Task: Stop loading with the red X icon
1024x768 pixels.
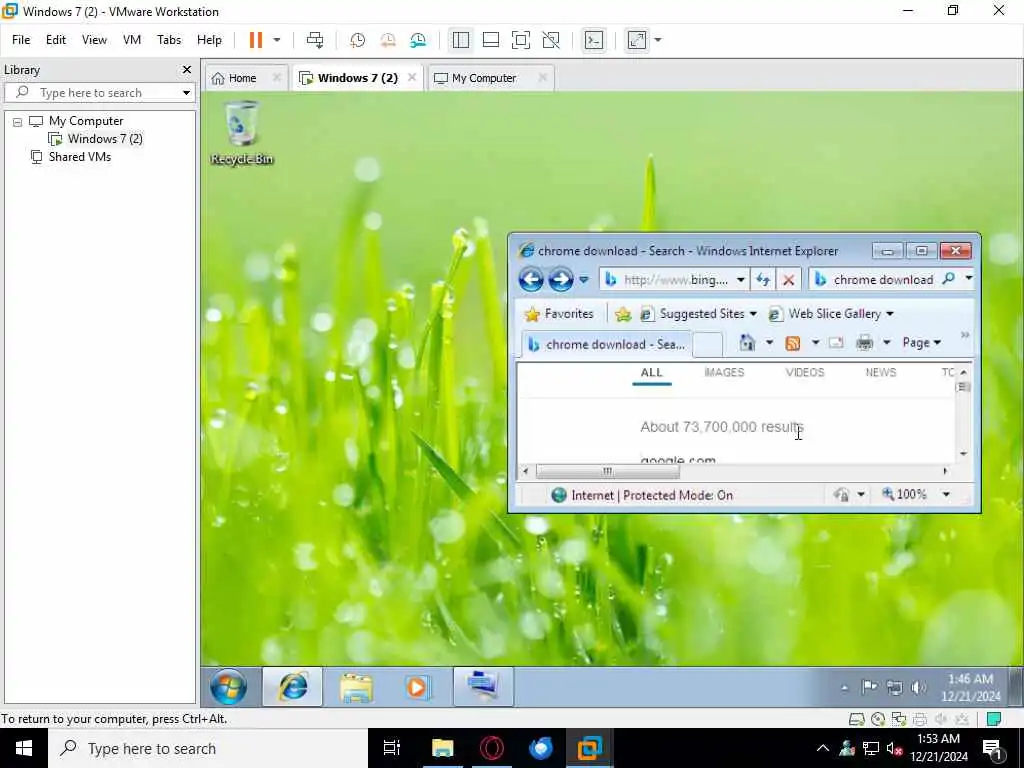Action: [x=789, y=280]
